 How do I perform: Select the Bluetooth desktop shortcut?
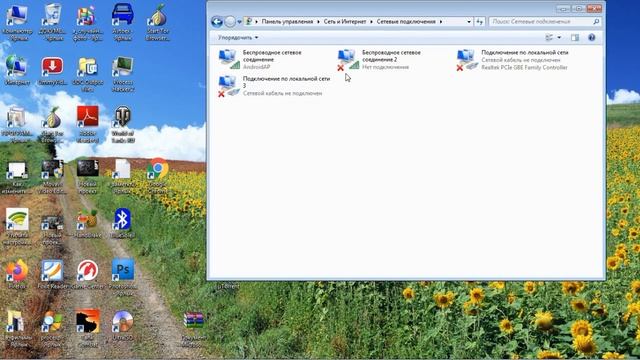[122, 224]
